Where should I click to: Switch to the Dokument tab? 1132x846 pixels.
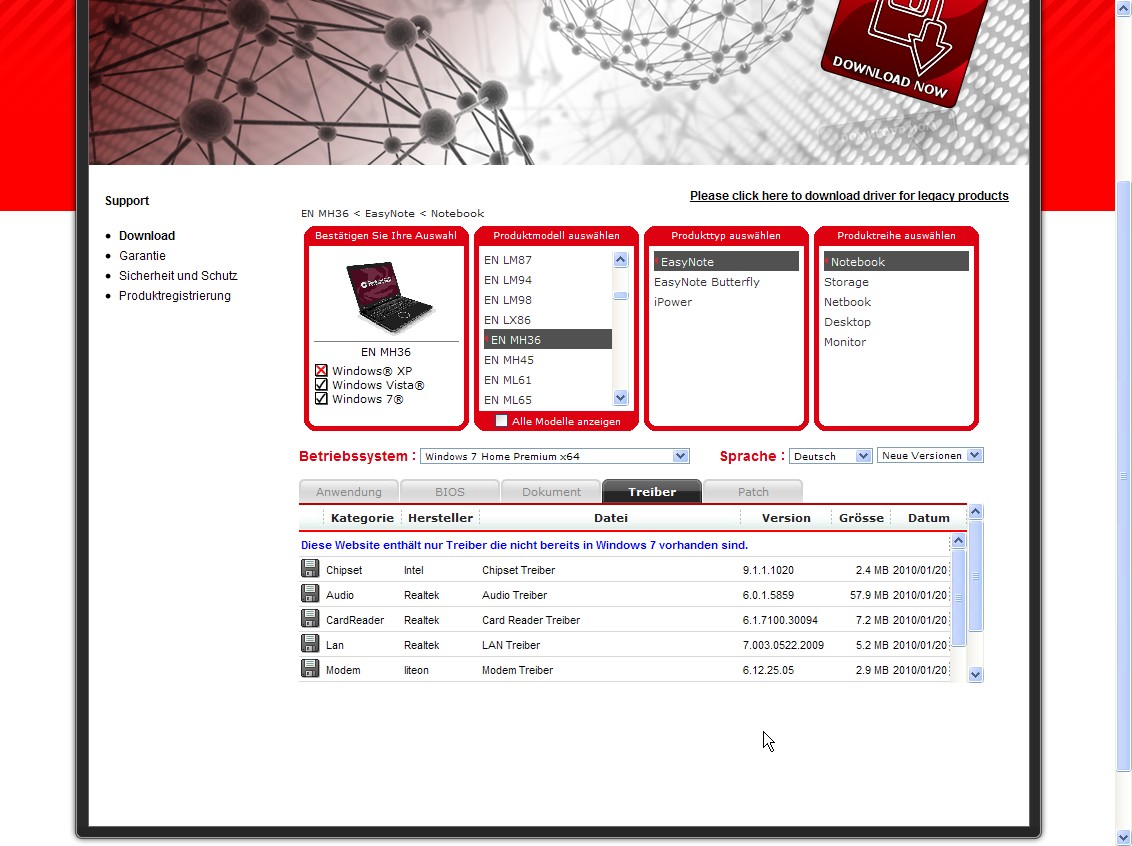(551, 492)
